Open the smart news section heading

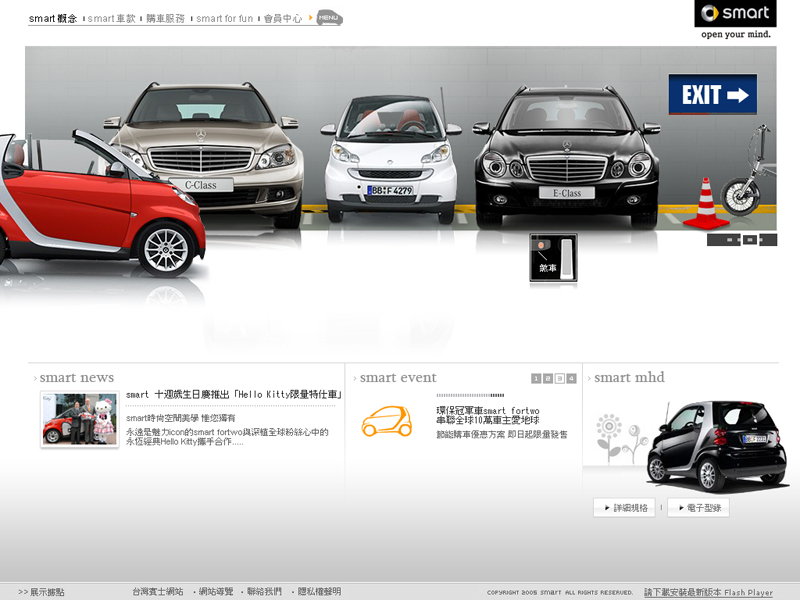[x=77, y=378]
